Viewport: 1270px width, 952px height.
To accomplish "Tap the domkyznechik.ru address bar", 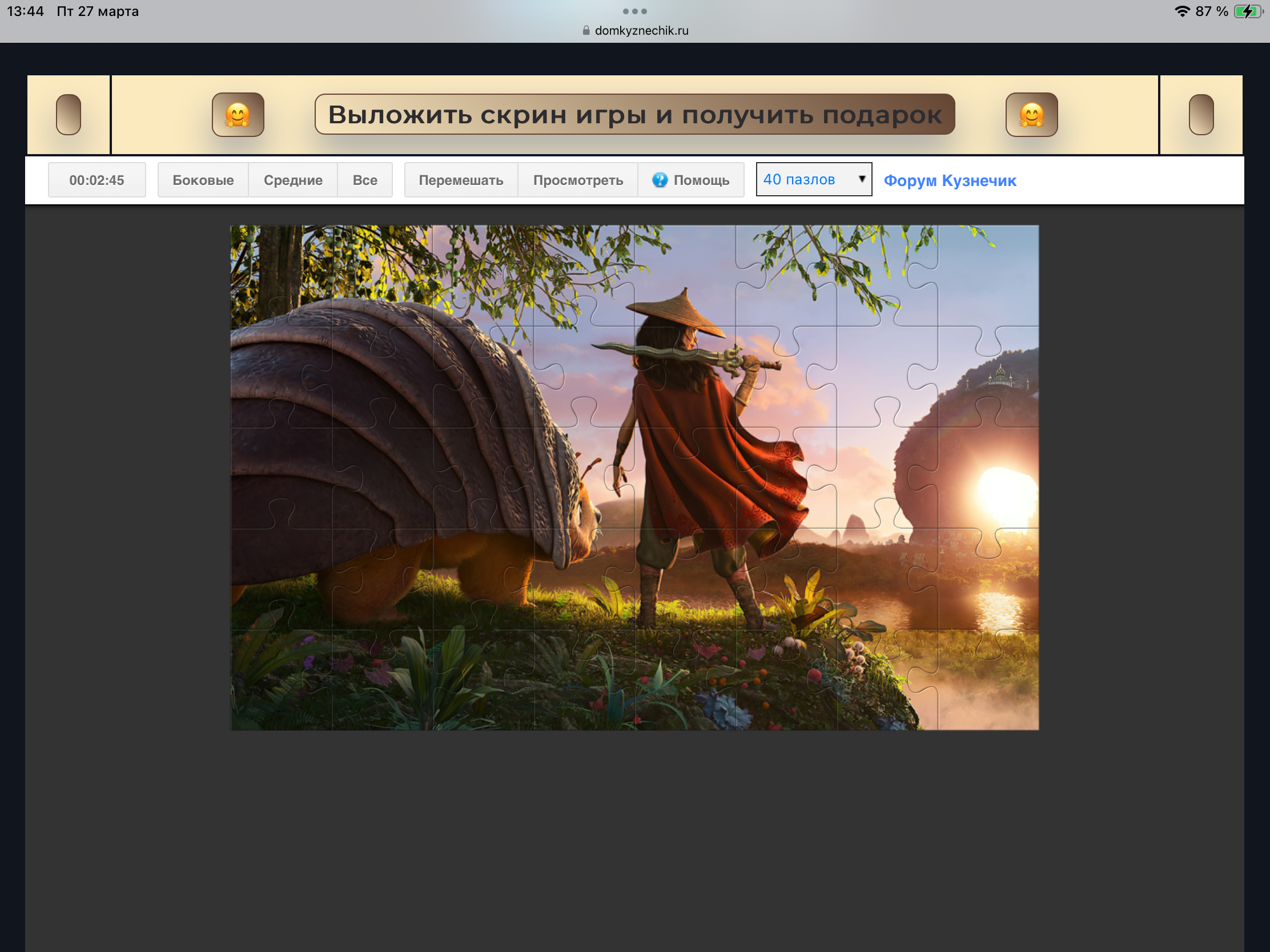I will point(641,30).
